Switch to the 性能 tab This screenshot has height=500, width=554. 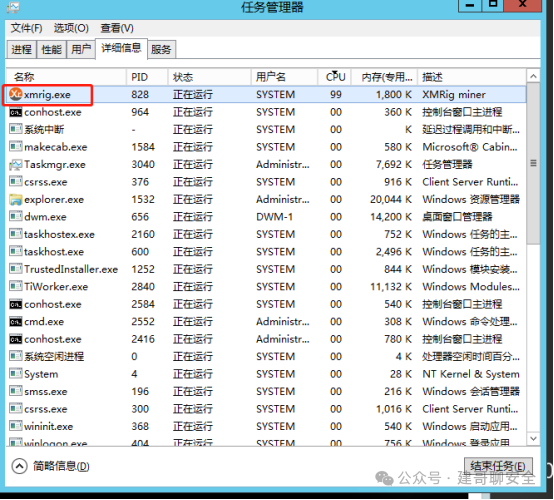click(52, 49)
